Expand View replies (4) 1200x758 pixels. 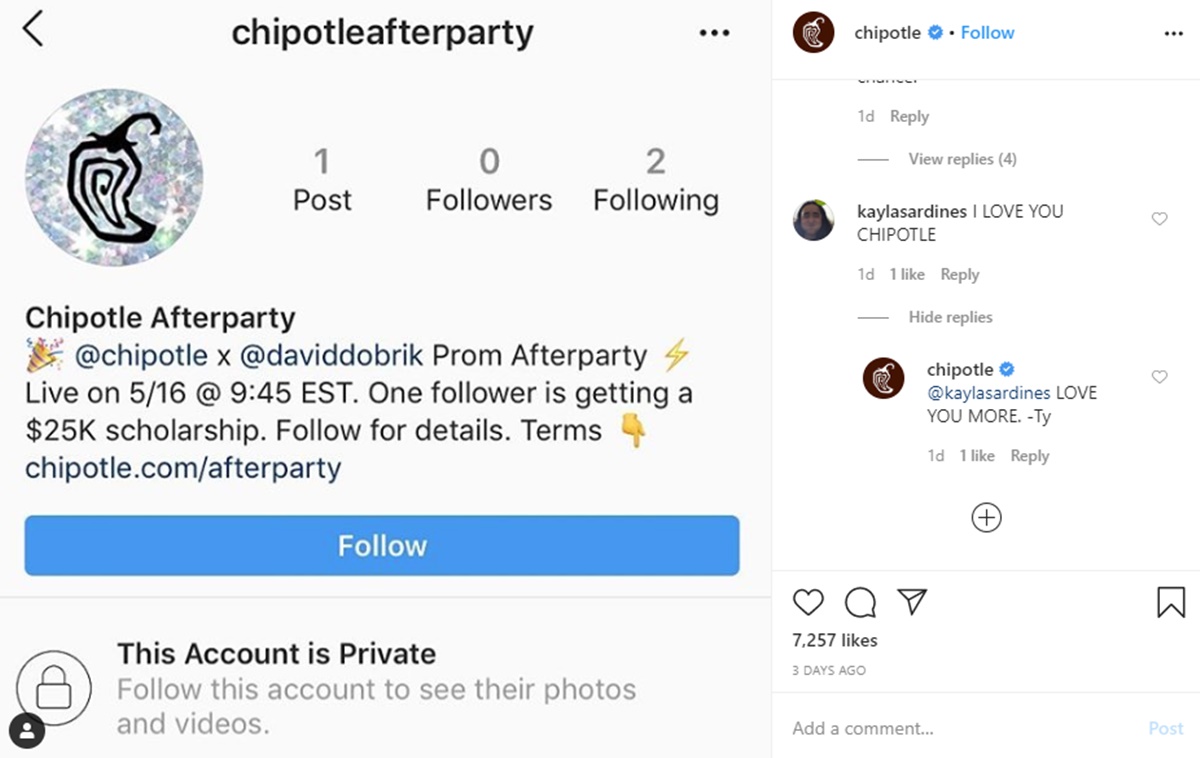tap(962, 159)
